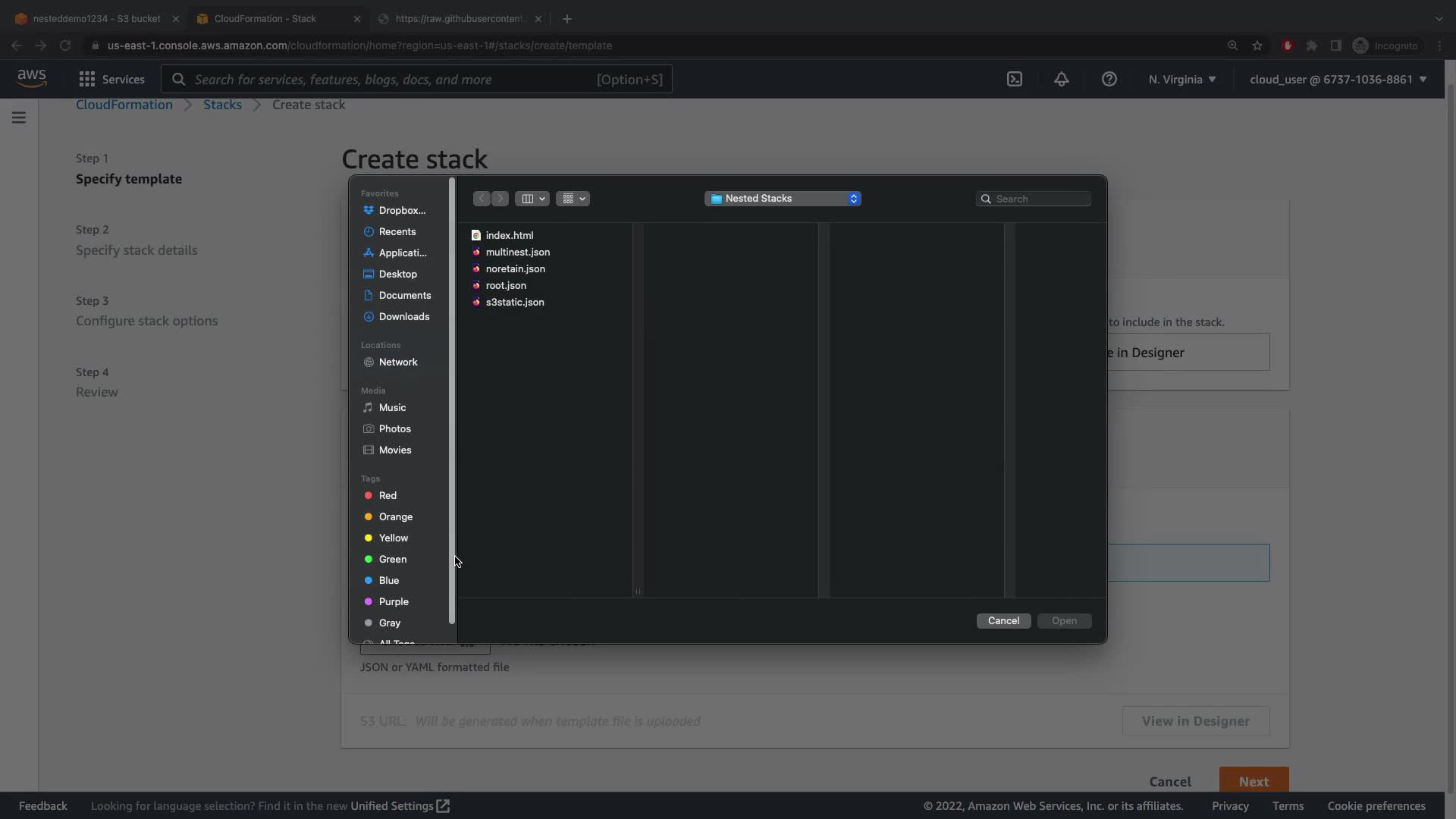This screenshot has height=819, width=1456.
Task: Open the N. Virginia region dropdown
Action: coord(1181,80)
